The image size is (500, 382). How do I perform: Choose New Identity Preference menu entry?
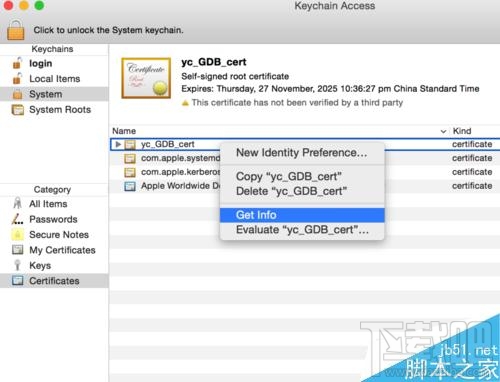(x=302, y=153)
